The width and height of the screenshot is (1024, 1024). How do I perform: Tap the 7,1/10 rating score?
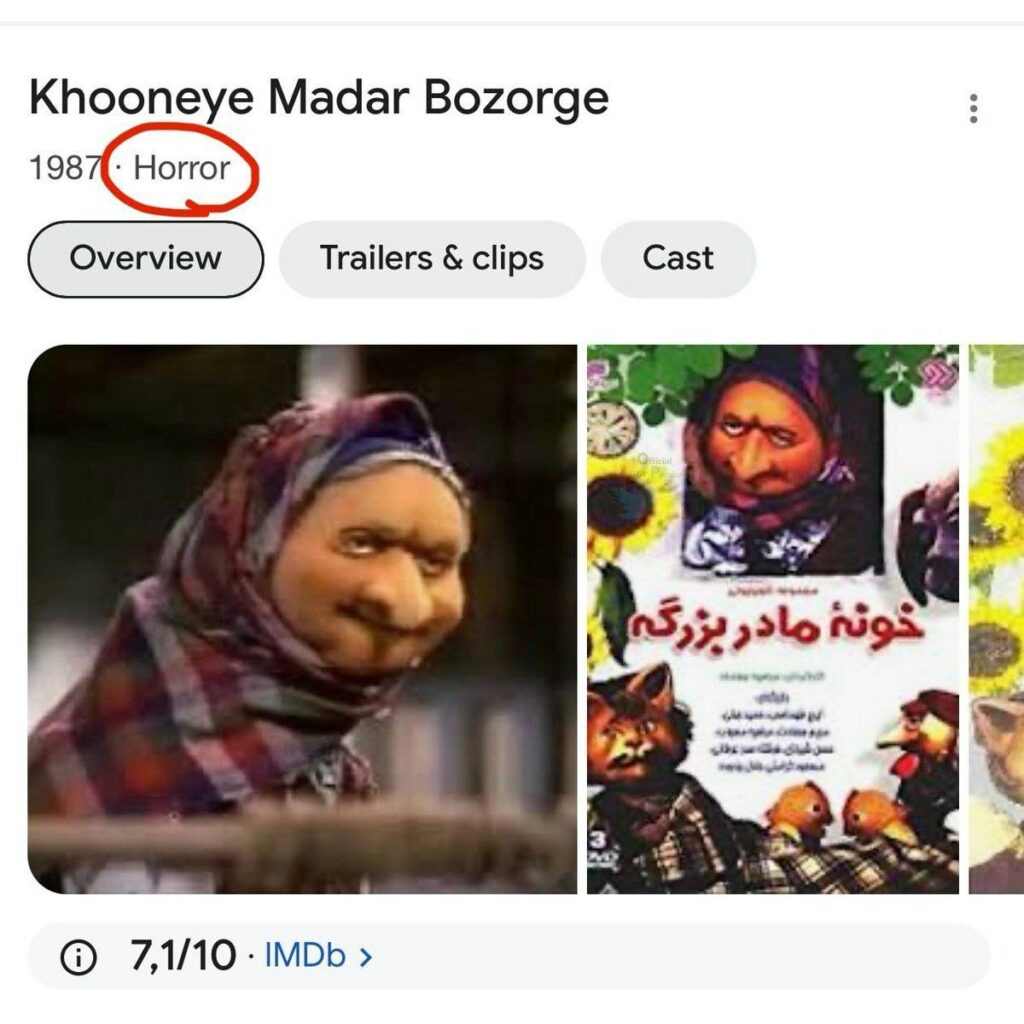183,956
